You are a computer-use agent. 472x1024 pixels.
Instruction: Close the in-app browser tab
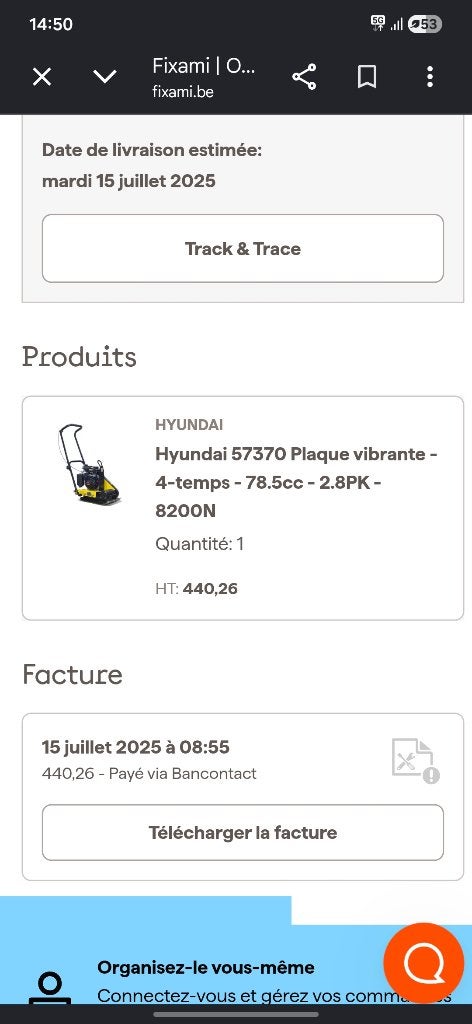click(42, 78)
